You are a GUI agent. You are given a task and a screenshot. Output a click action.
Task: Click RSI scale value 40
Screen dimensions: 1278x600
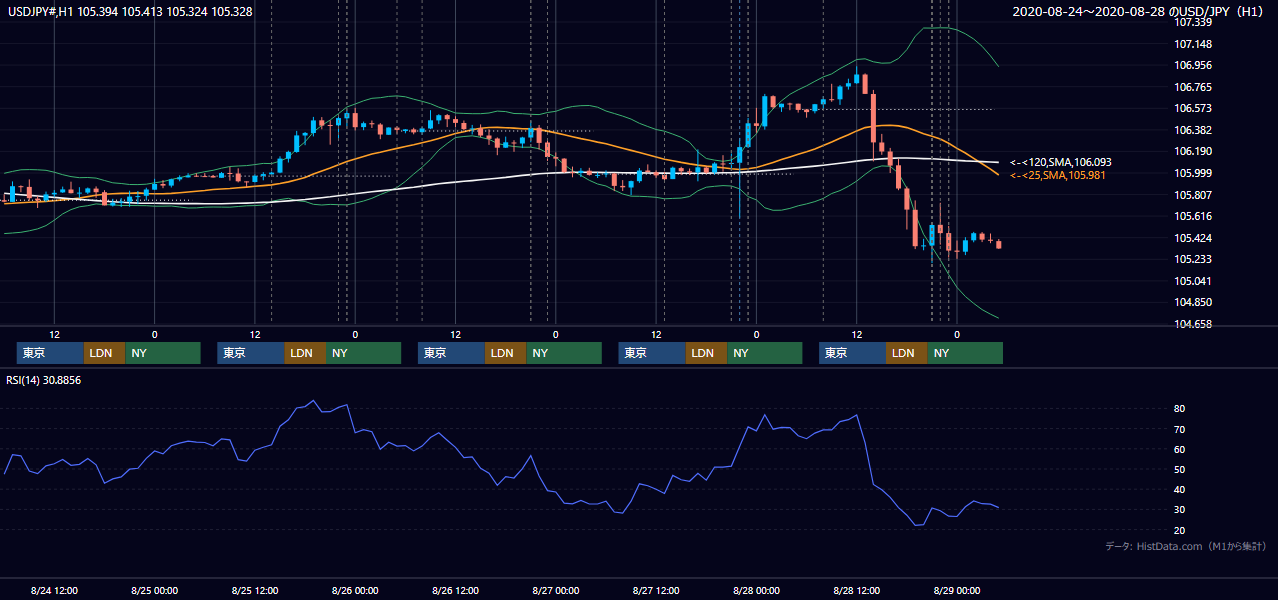coord(1180,489)
